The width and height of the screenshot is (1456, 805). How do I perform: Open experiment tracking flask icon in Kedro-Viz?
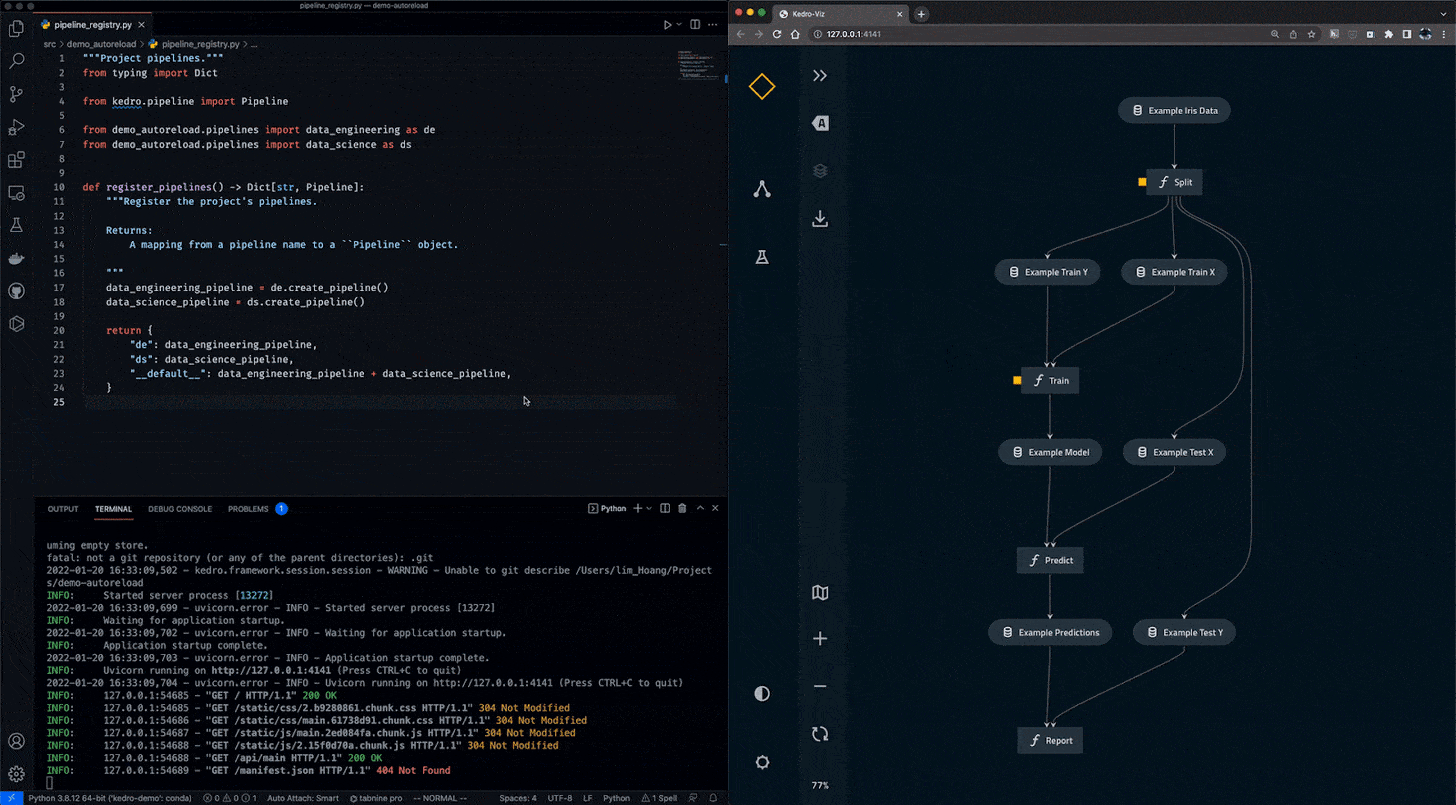pos(762,257)
